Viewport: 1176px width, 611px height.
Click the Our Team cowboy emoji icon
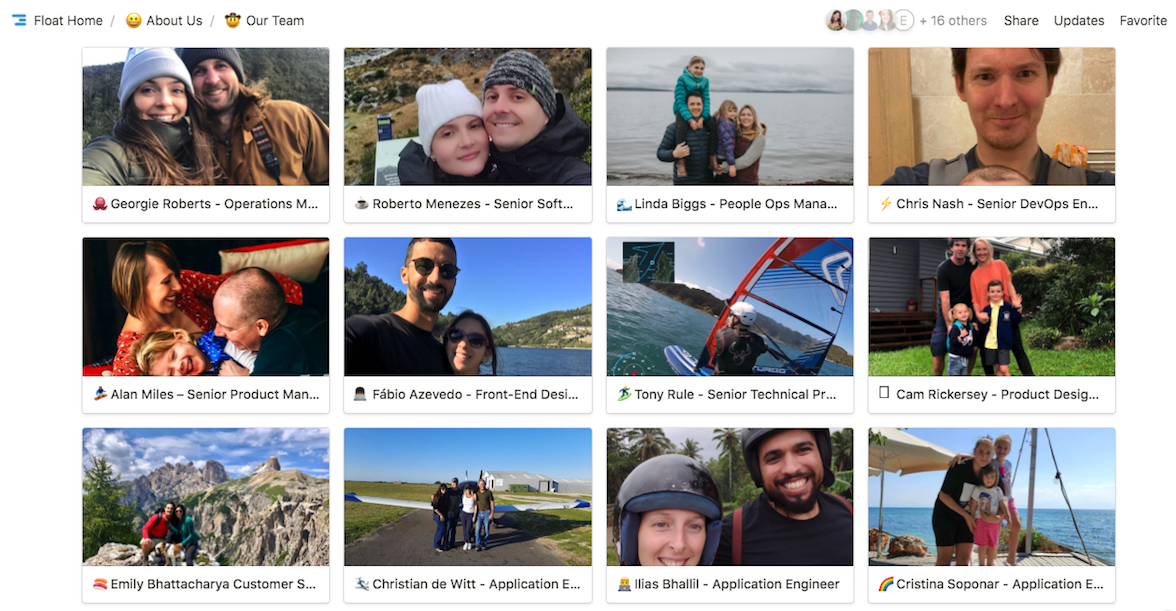pos(233,20)
